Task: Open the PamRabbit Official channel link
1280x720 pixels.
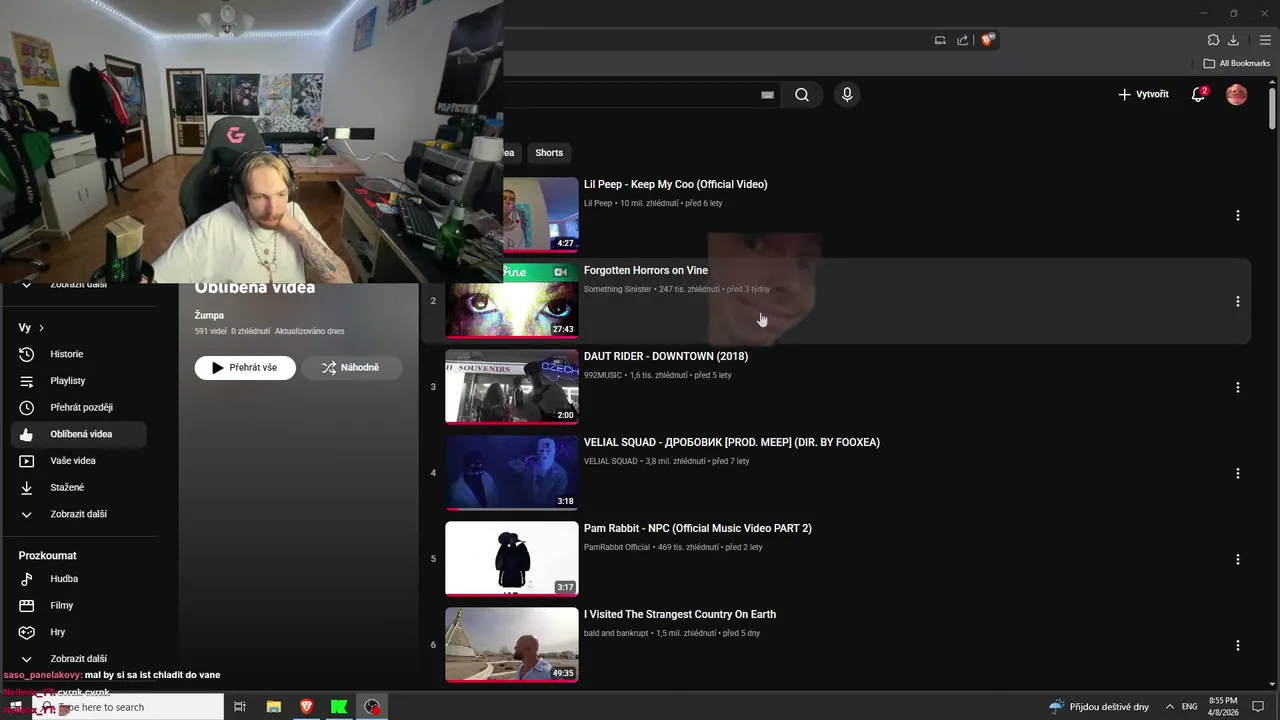Action: pyautogui.click(x=617, y=547)
